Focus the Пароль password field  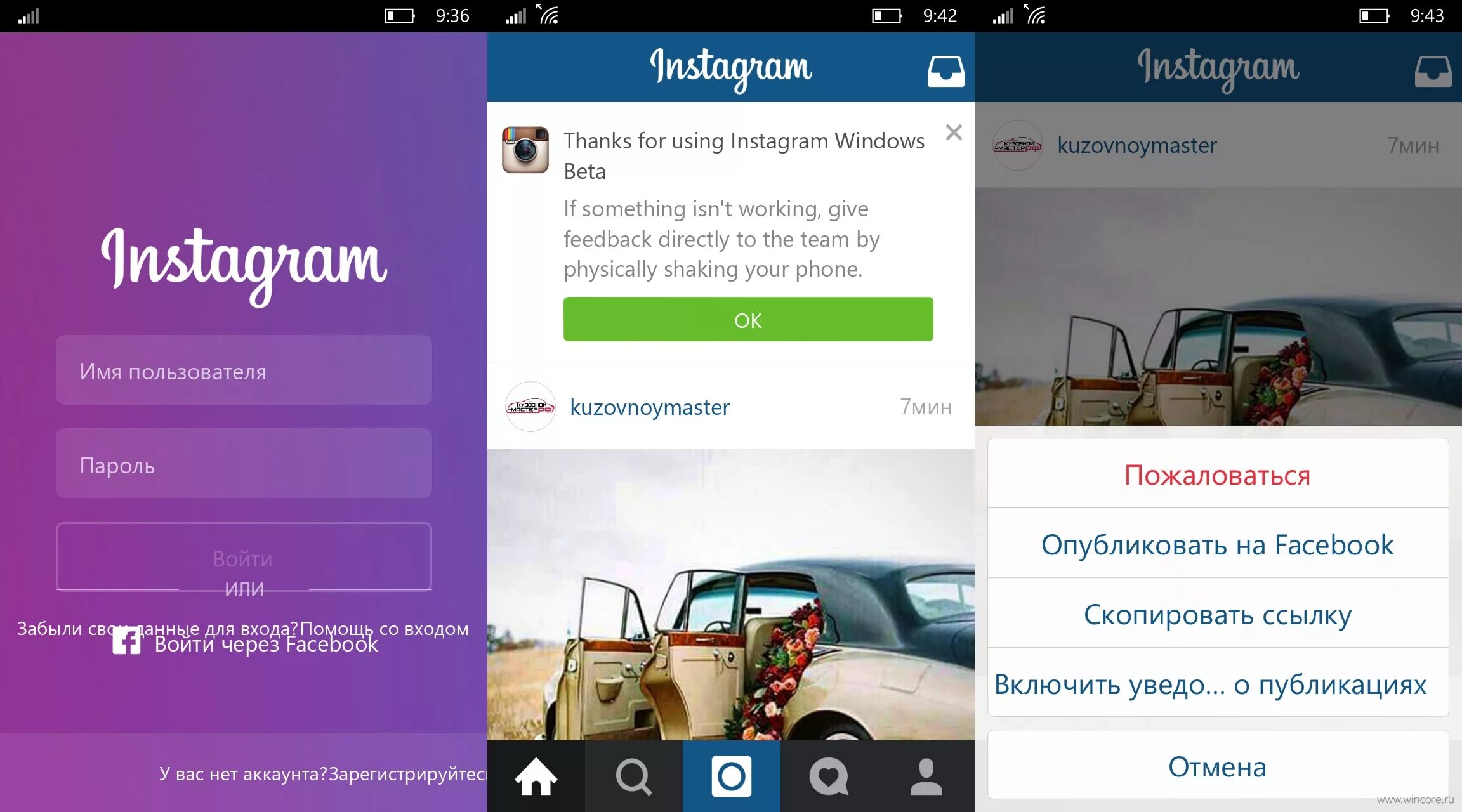[244, 463]
